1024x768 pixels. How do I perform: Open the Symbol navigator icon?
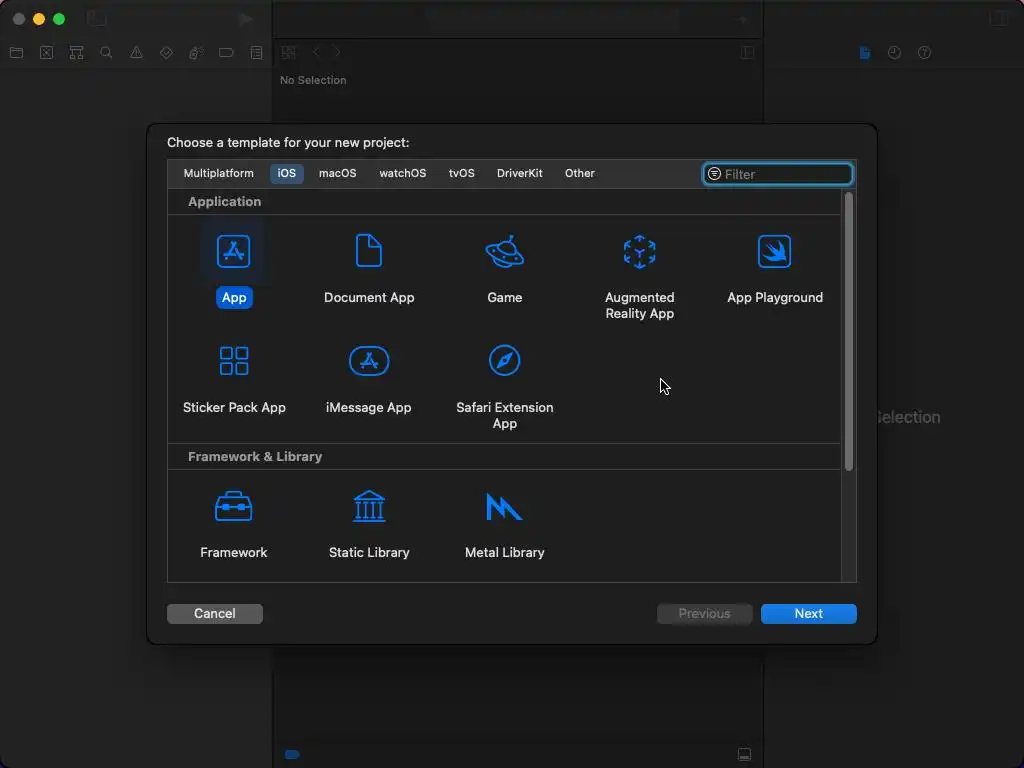[76, 52]
